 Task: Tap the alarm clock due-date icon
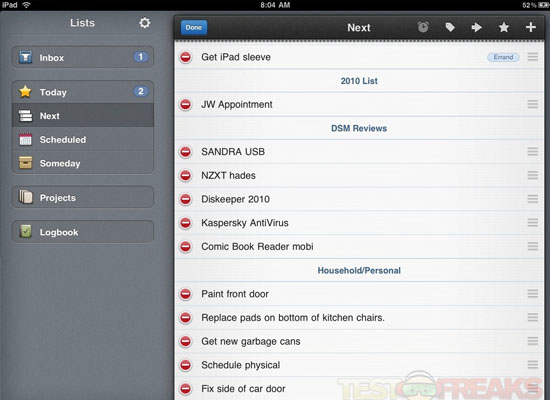[x=423, y=27]
